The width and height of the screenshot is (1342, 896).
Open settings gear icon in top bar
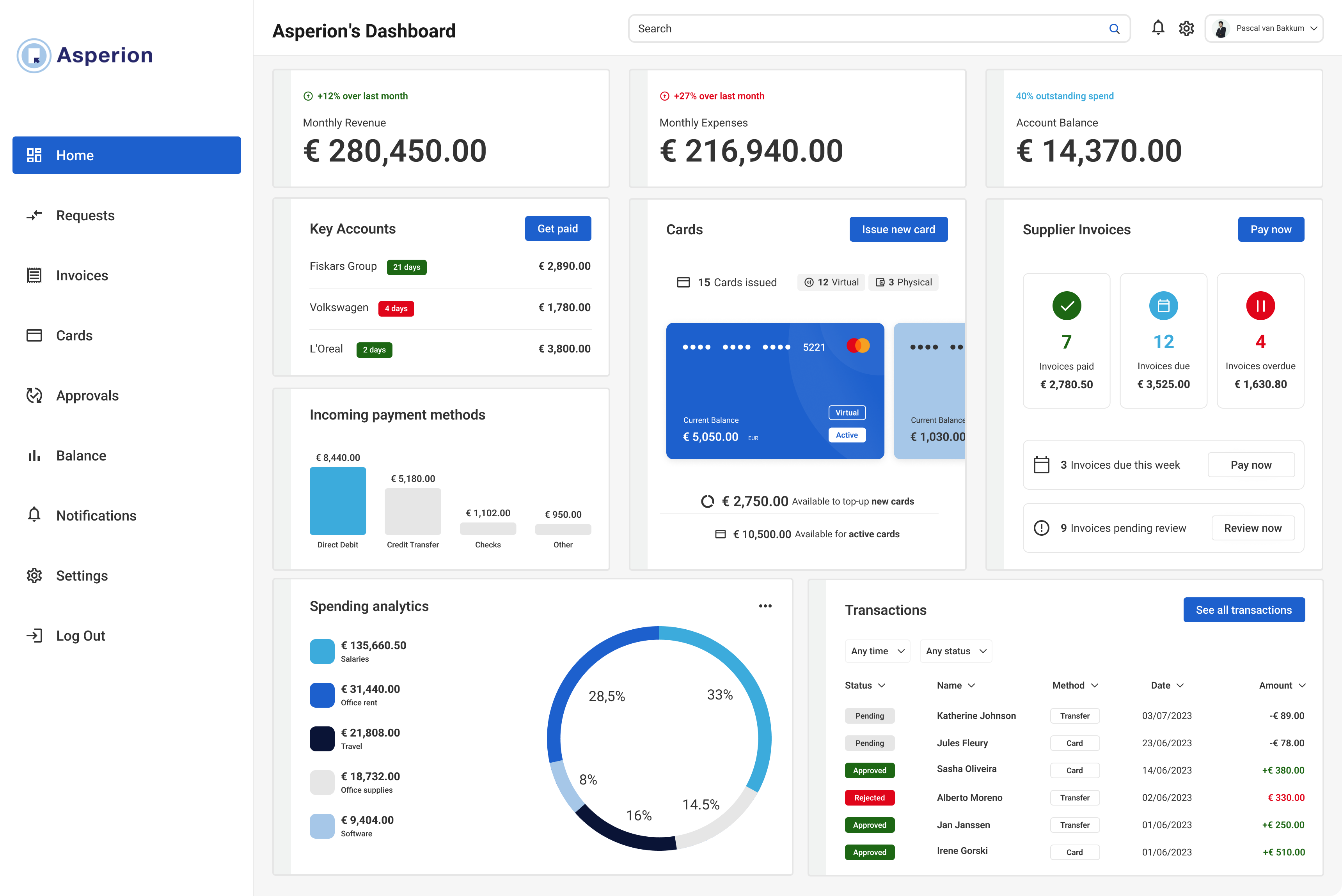(1186, 28)
